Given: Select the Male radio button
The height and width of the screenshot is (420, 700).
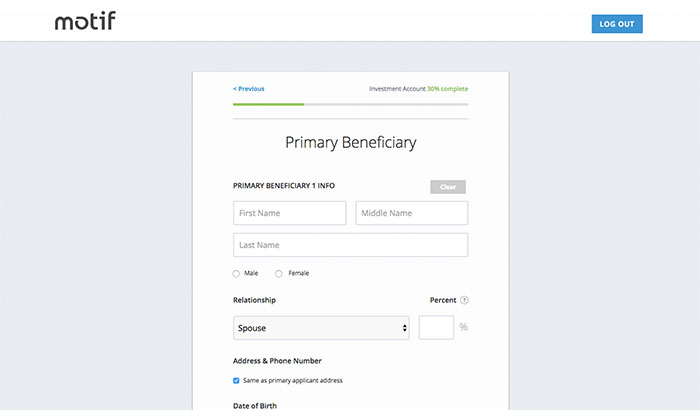Looking at the screenshot, I should (236, 274).
